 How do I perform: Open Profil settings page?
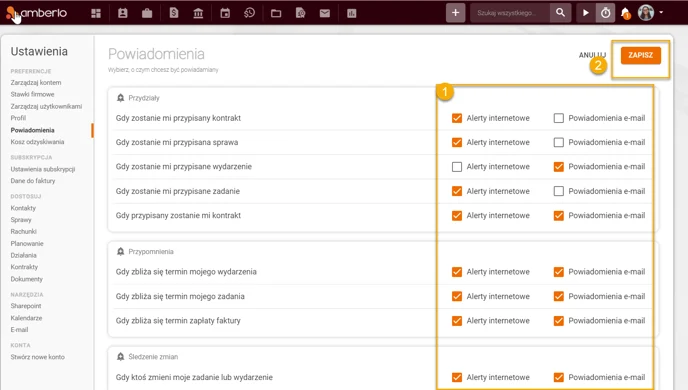click(x=18, y=118)
